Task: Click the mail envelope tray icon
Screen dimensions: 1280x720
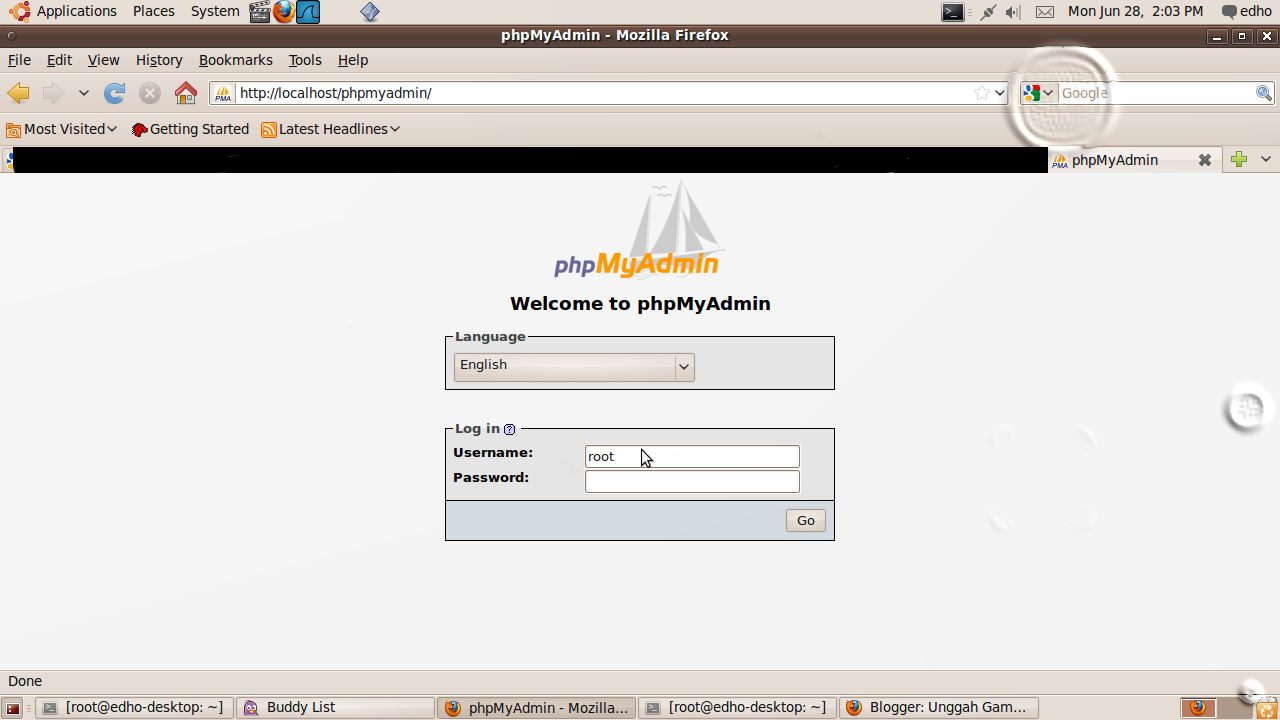Action: pyautogui.click(x=1045, y=12)
